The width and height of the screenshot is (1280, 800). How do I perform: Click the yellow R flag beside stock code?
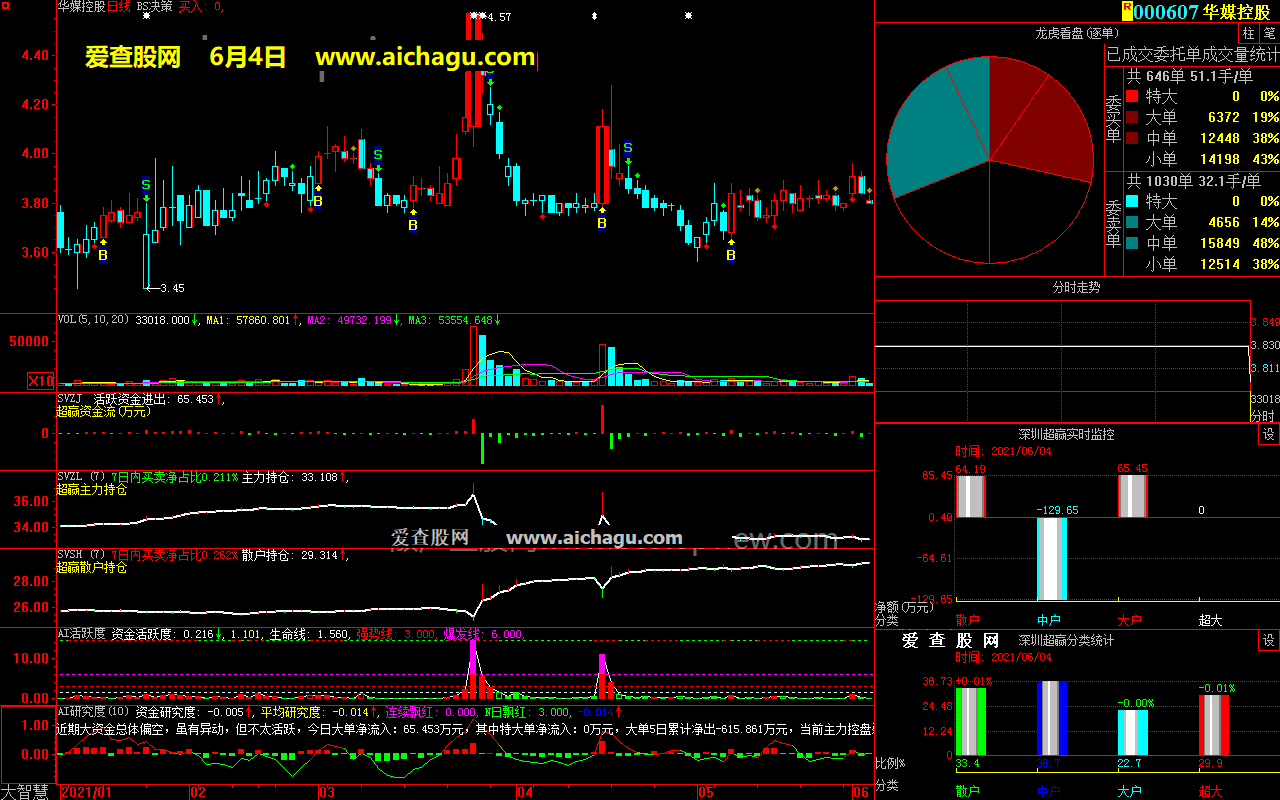[x=1127, y=11]
